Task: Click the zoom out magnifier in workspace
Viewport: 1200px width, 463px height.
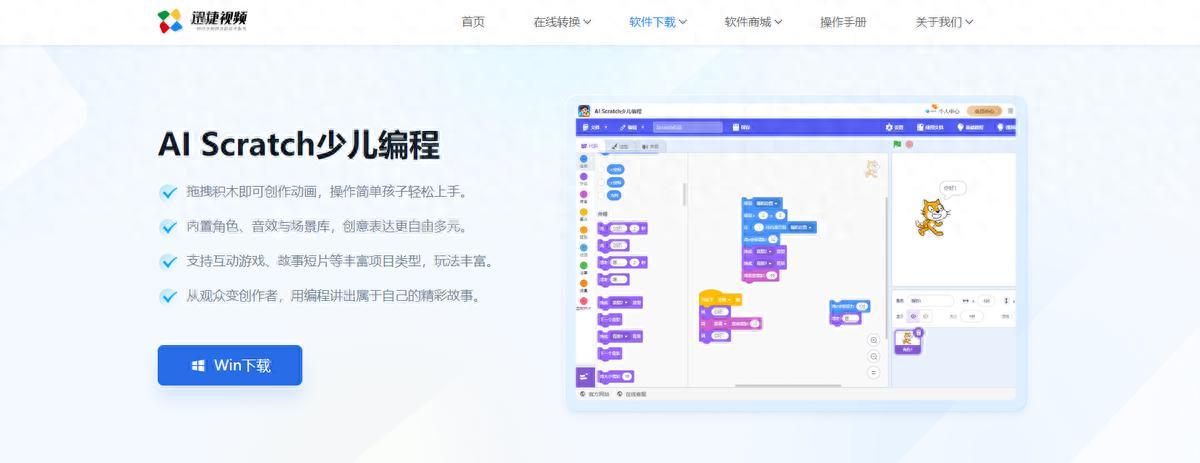Action: (x=873, y=356)
